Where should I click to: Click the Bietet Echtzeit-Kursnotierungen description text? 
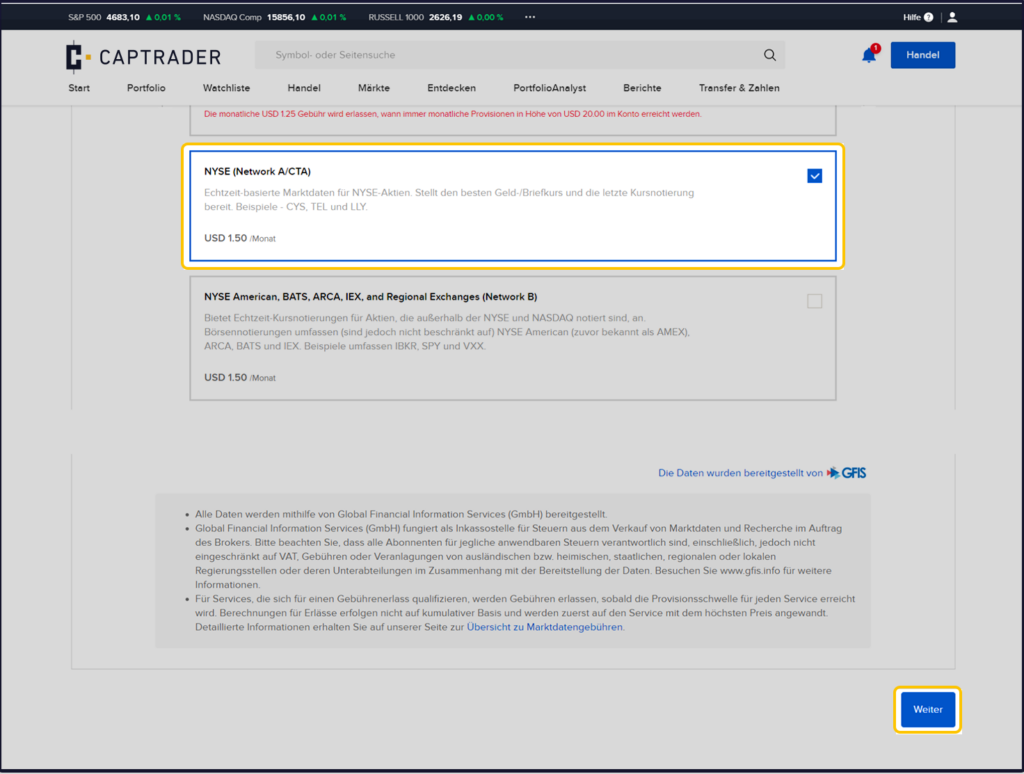pos(447,332)
